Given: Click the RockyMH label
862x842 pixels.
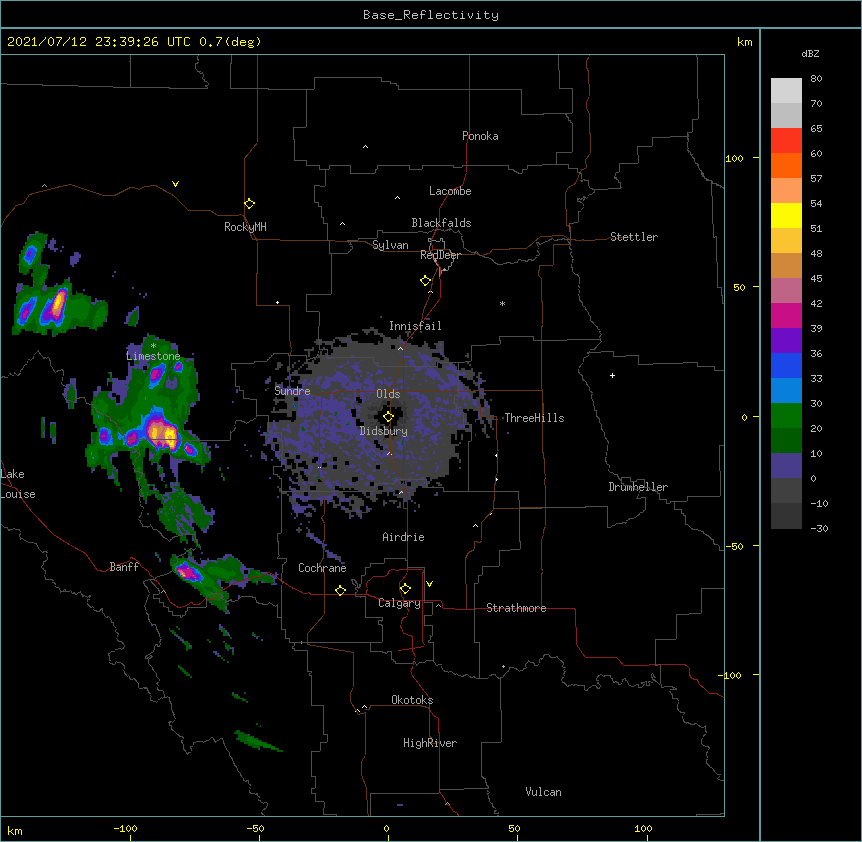Looking at the screenshot, I should pyautogui.click(x=245, y=227).
